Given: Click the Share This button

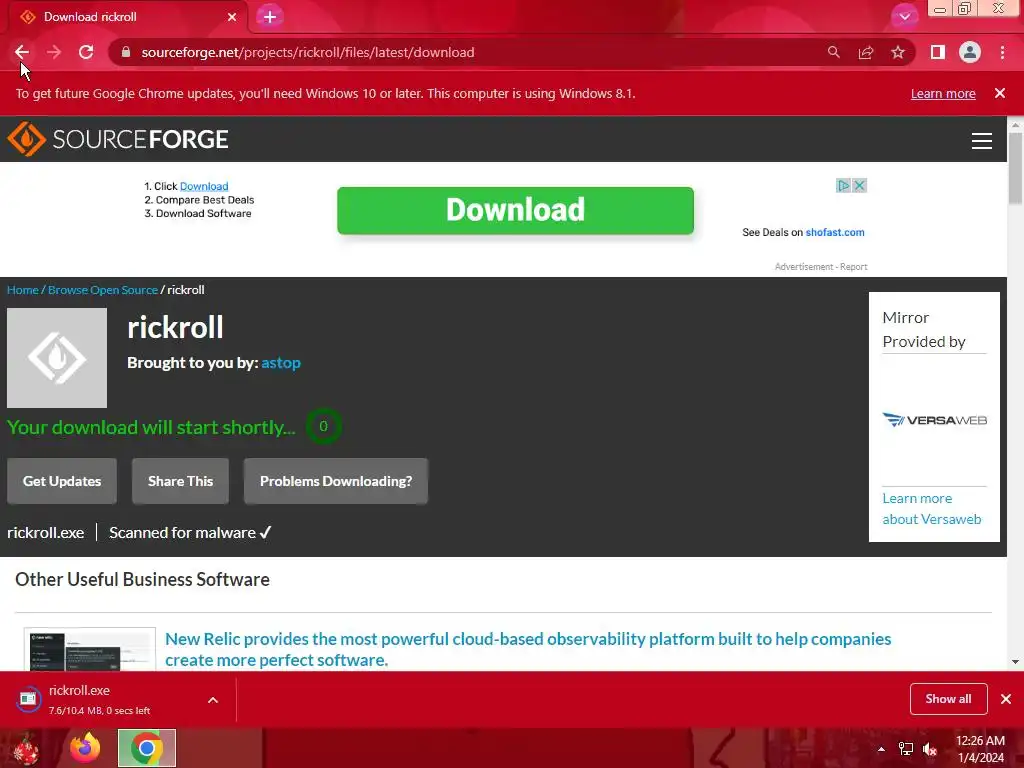Looking at the screenshot, I should pyautogui.click(x=180, y=481).
